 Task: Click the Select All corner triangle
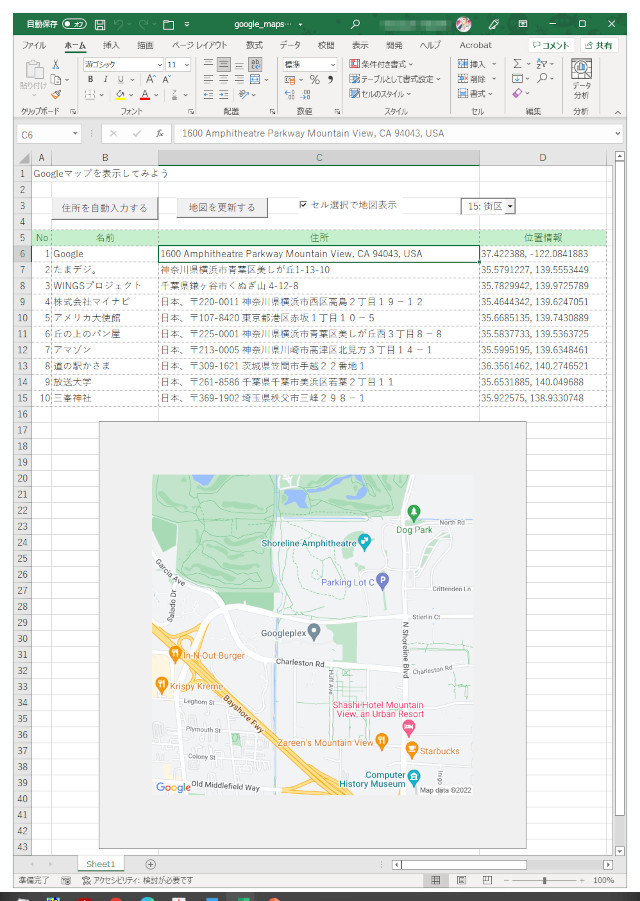(x=24, y=158)
